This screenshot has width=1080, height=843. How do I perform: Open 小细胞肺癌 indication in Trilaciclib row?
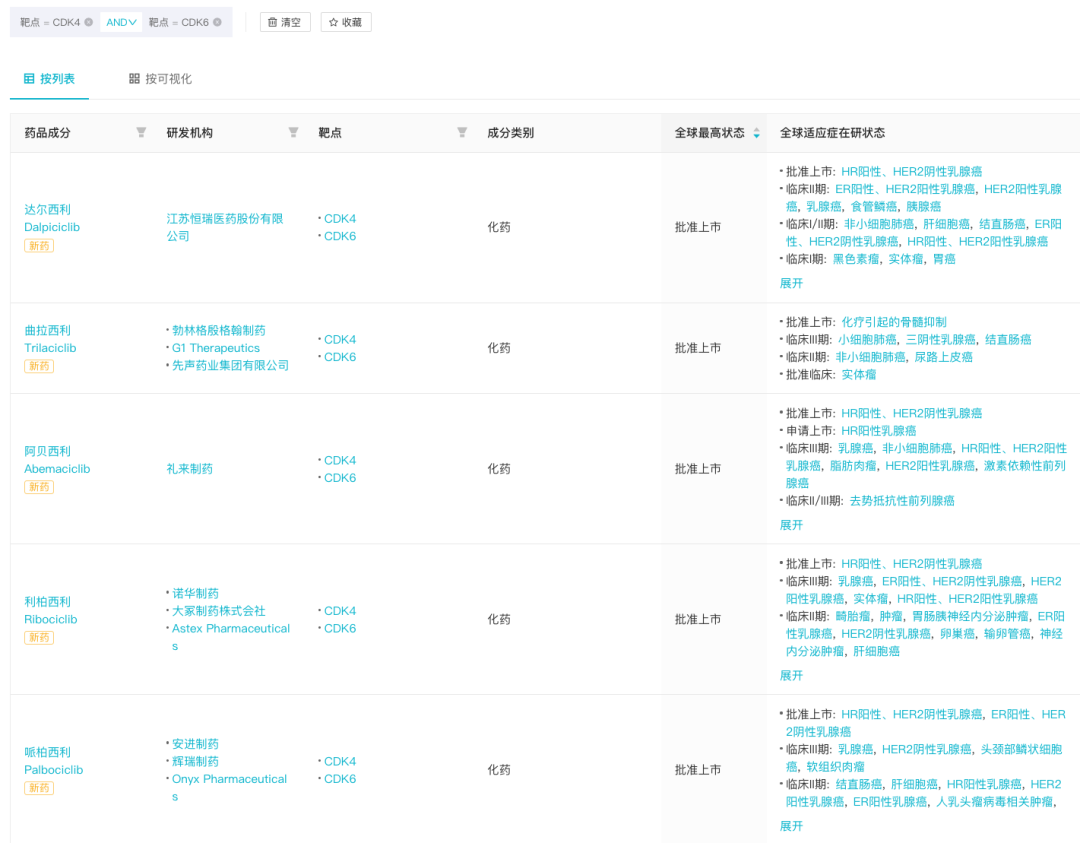pyautogui.click(x=867, y=340)
